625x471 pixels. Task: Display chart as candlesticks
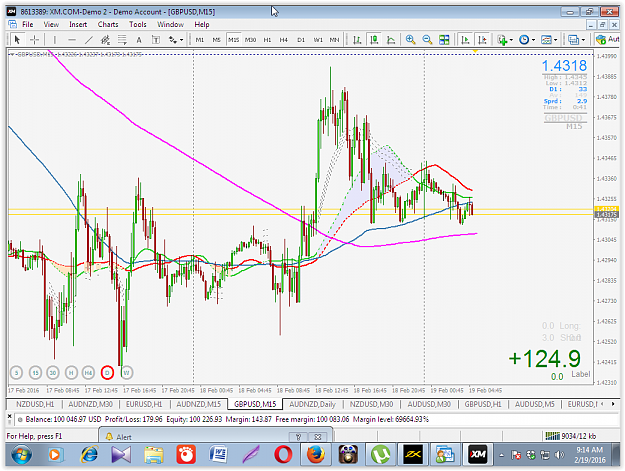point(374,40)
